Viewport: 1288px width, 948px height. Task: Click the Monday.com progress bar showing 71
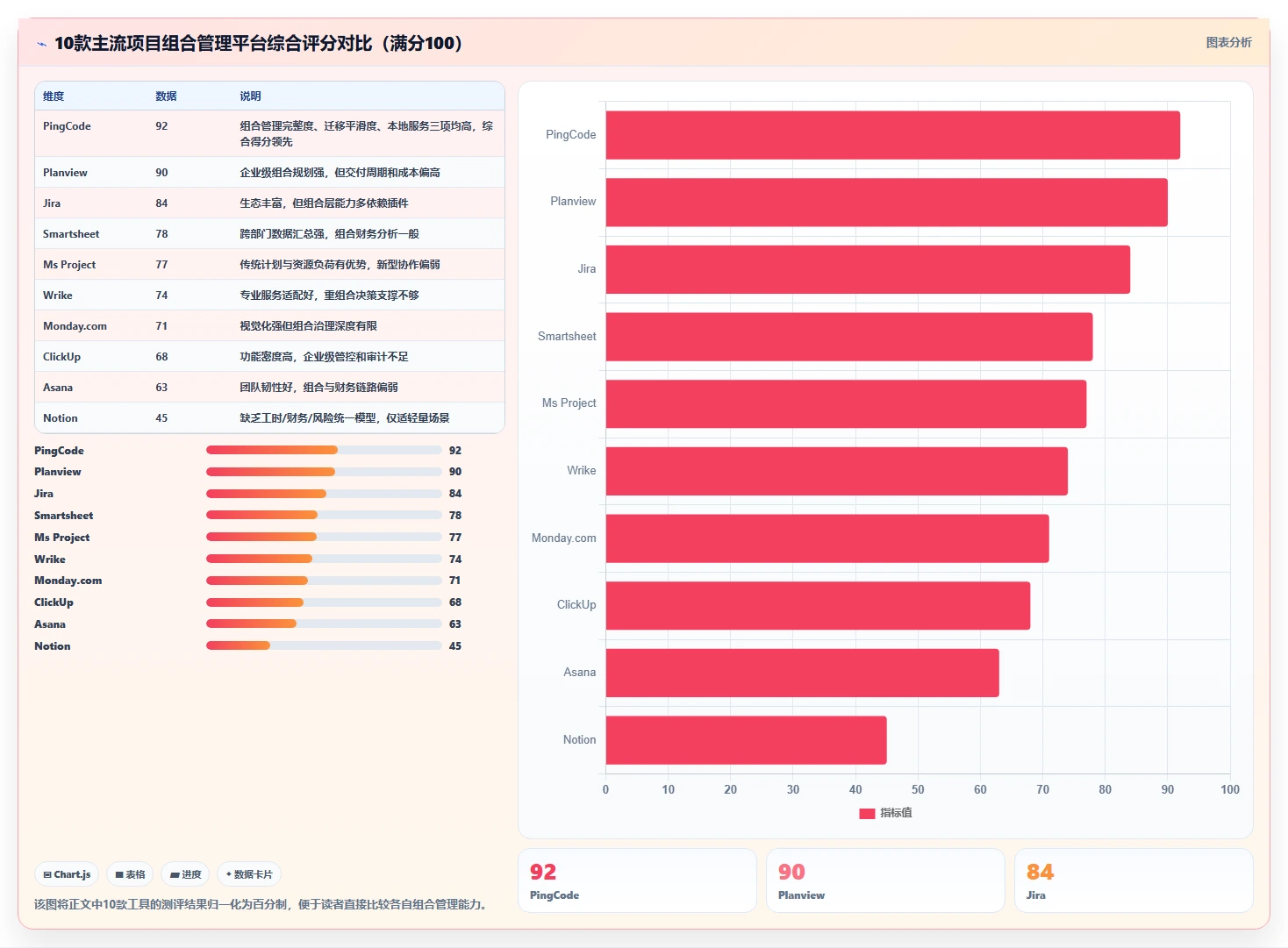tap(324, 581)
